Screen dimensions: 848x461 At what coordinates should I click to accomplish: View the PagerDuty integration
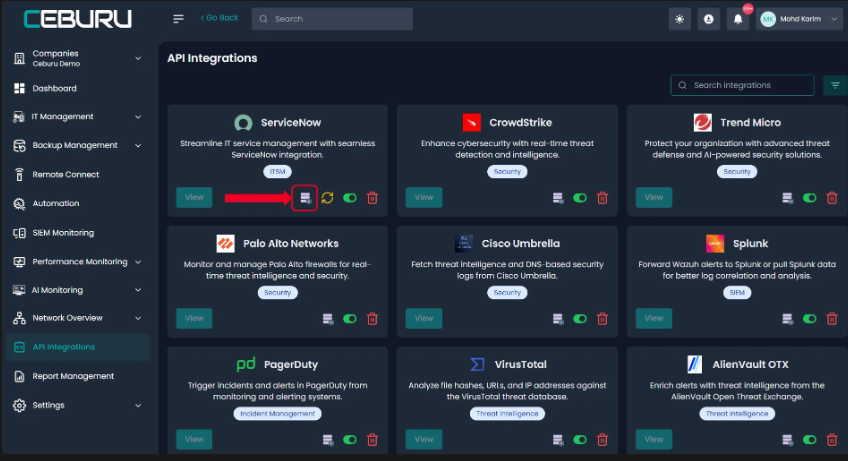click(x=194, y=439)
